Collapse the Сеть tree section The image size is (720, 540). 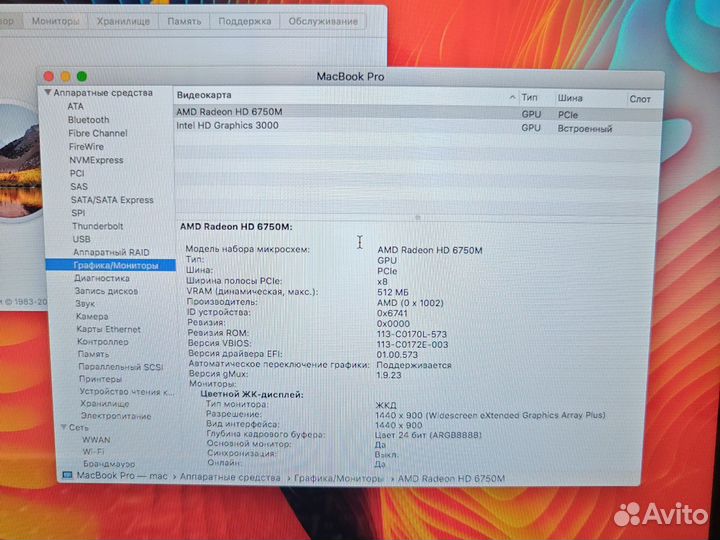(64, 427)
